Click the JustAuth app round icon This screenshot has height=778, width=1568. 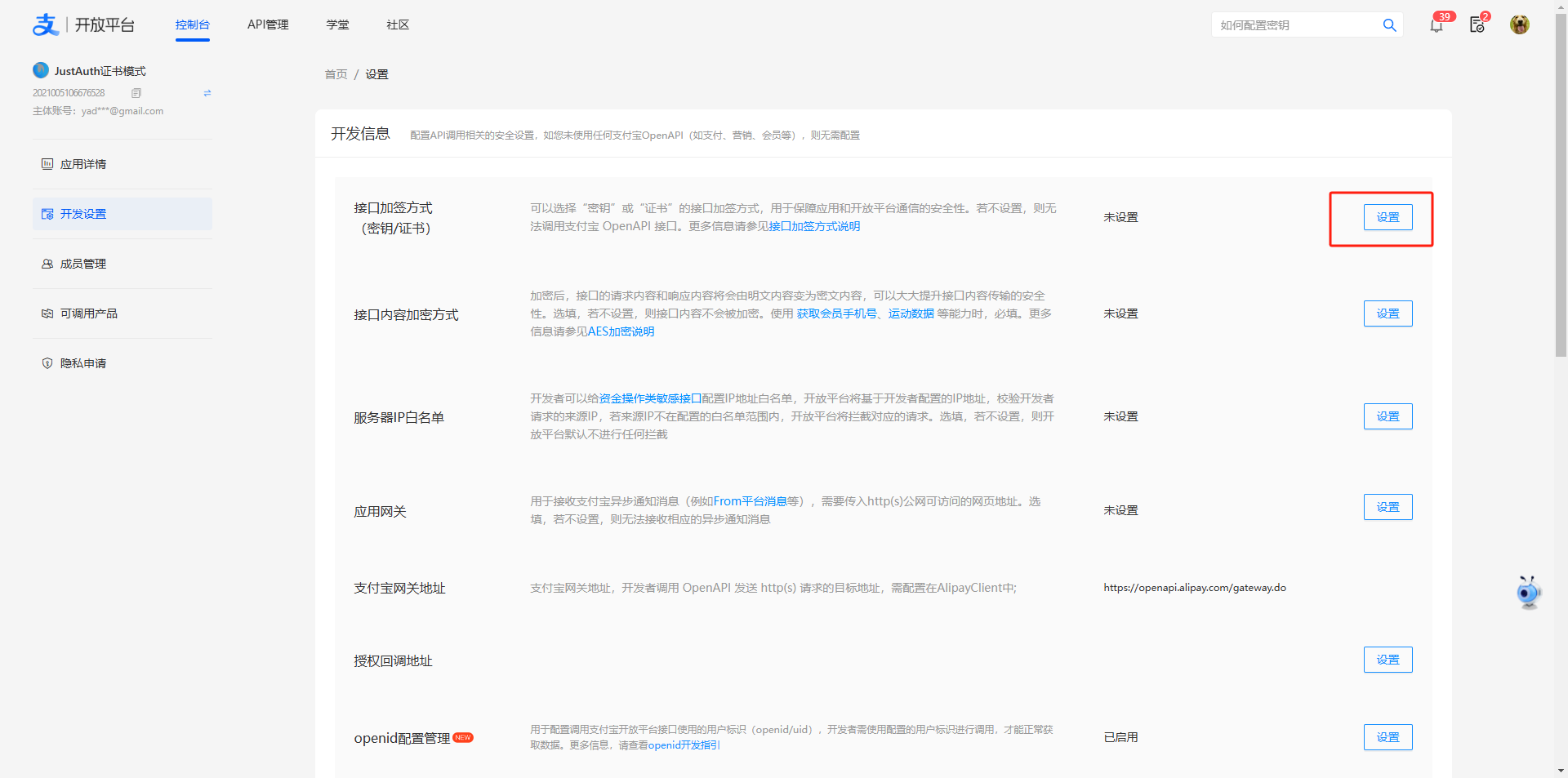pos(41,70)
